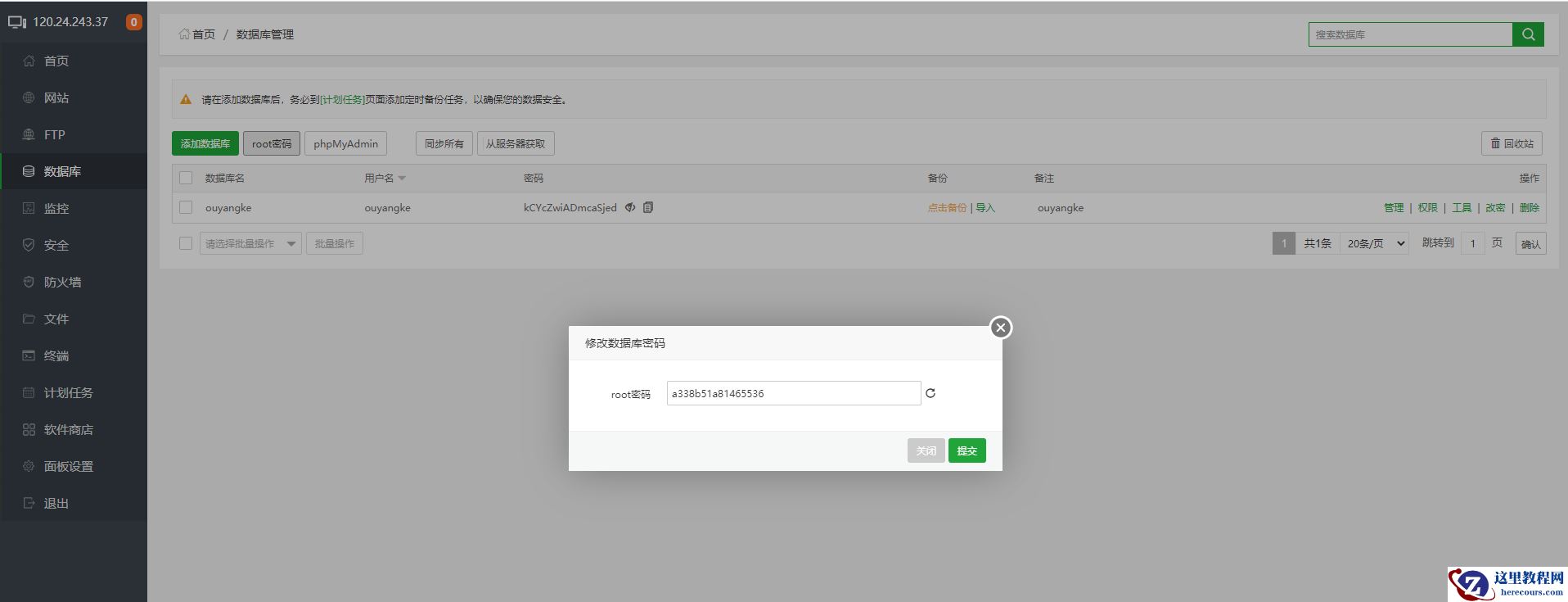Click the 管理 link for ouyangke
Screen dimensions: 1568x602
pos(1394,207)
